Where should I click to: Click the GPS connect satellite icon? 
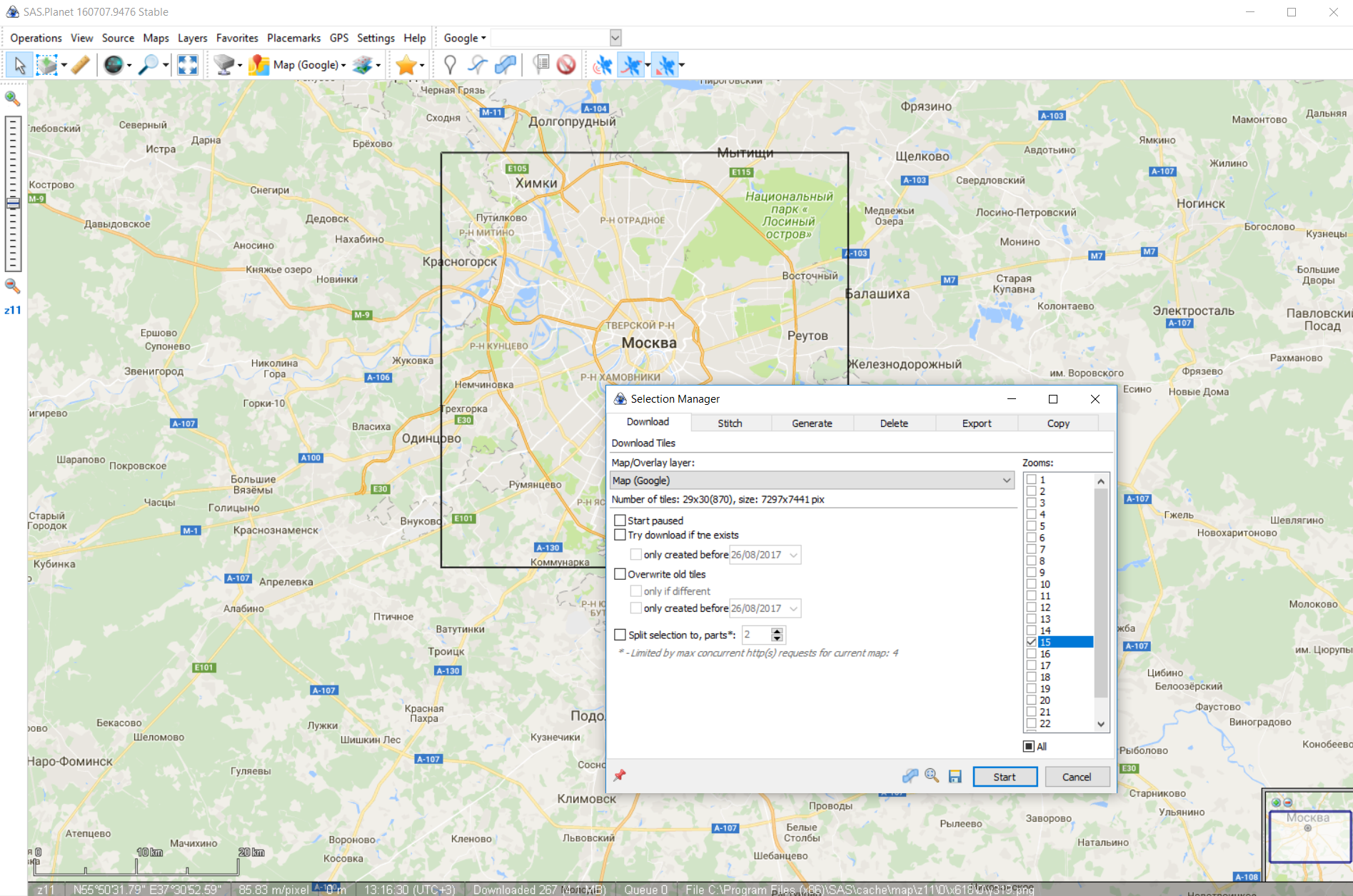(x=603, y=65)
